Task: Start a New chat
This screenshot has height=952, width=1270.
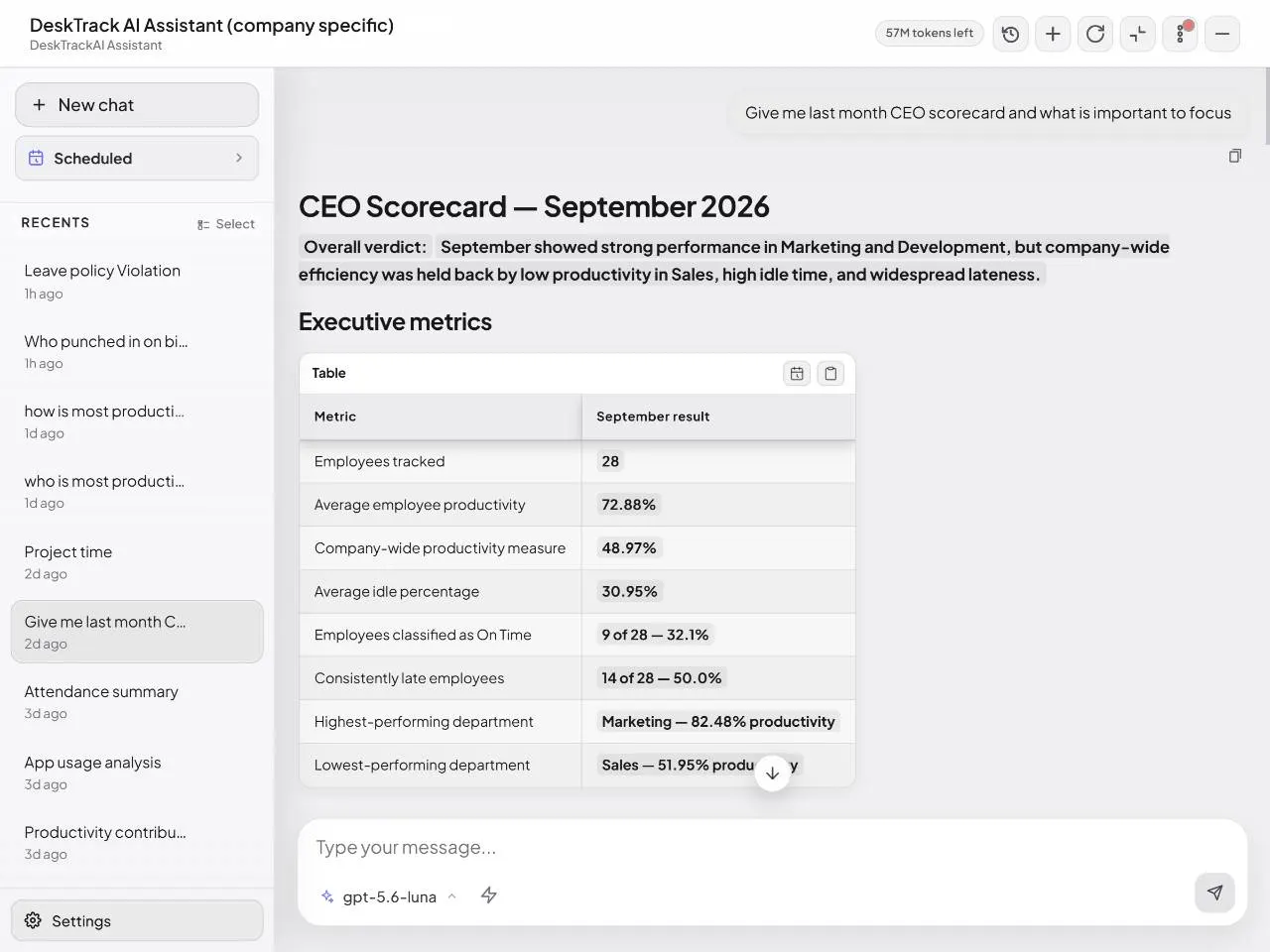Action: [137, 105]
